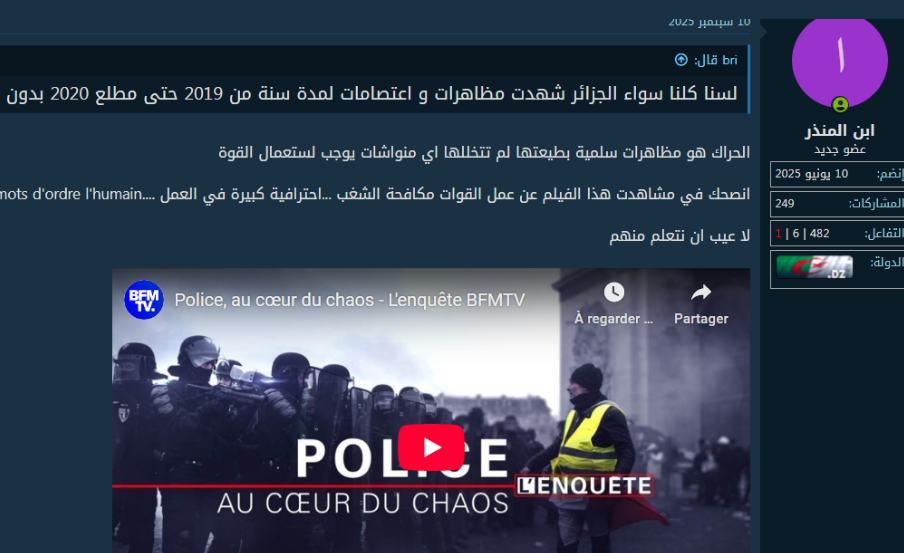This screenshot has width=904, height=553.
Task: Click the bri قال quote header link
Action: point(715,60)
